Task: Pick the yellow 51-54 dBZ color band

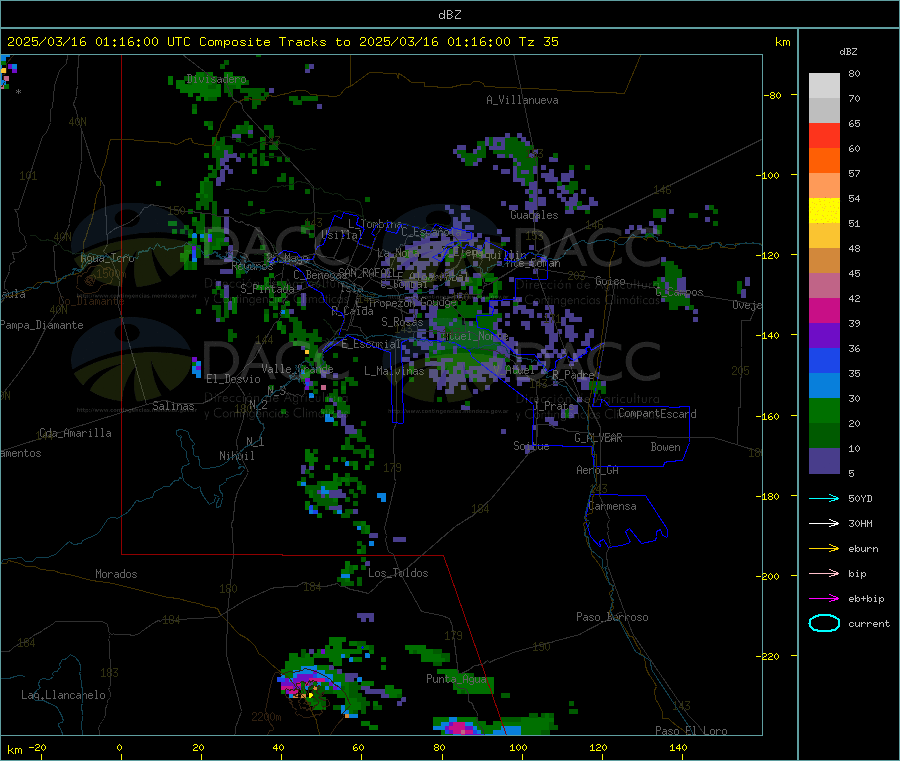Action: click(824, 211)
